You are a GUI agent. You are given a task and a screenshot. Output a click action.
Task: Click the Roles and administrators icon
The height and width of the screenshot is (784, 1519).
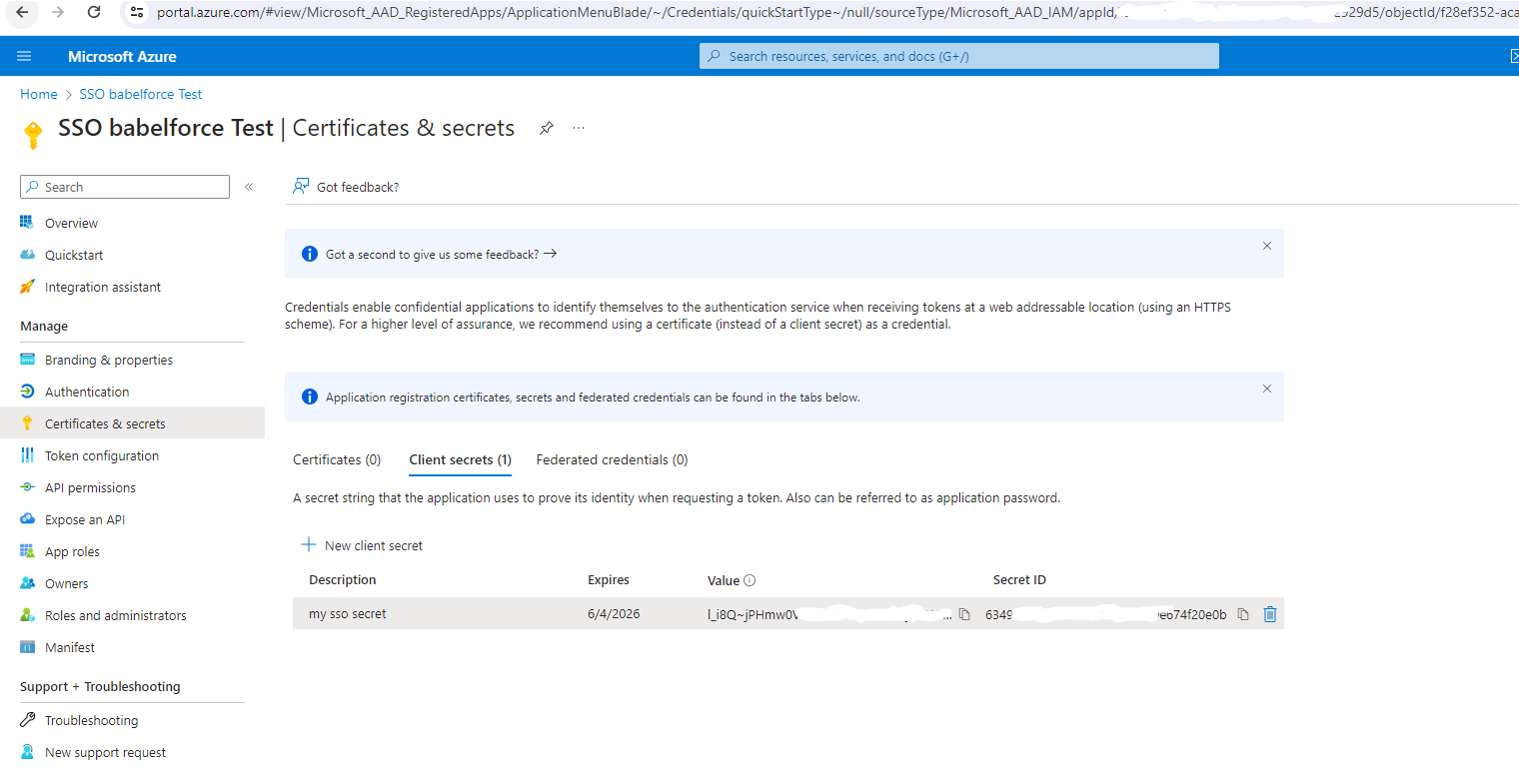point(27,615)
